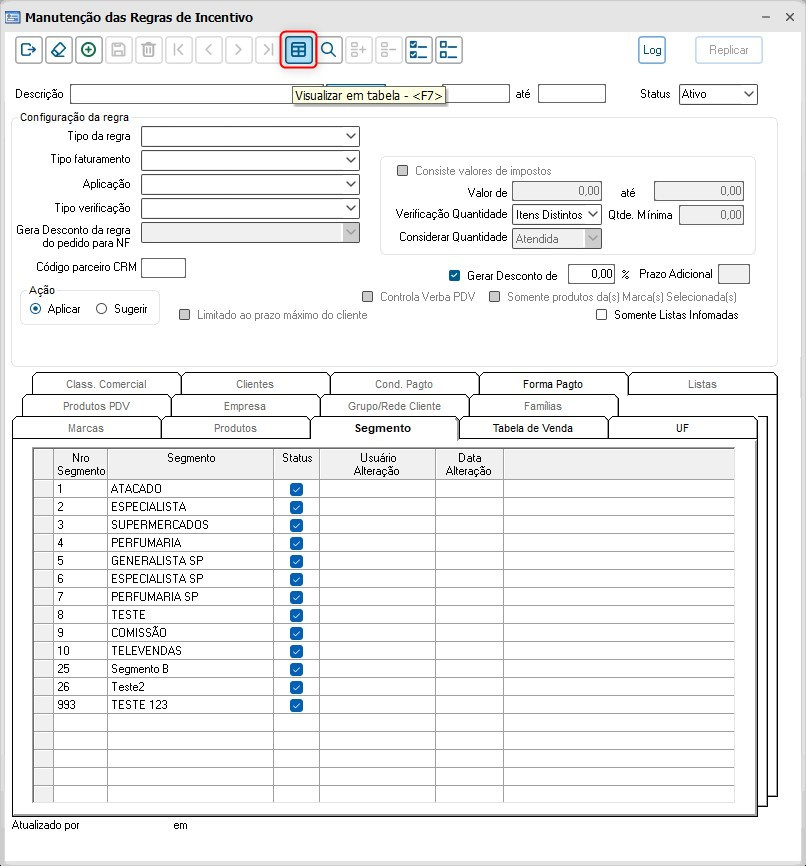Screen dimensions: 806x866
Task: Uncheck status for TESTE 123 segment
Action: [297, 705]
